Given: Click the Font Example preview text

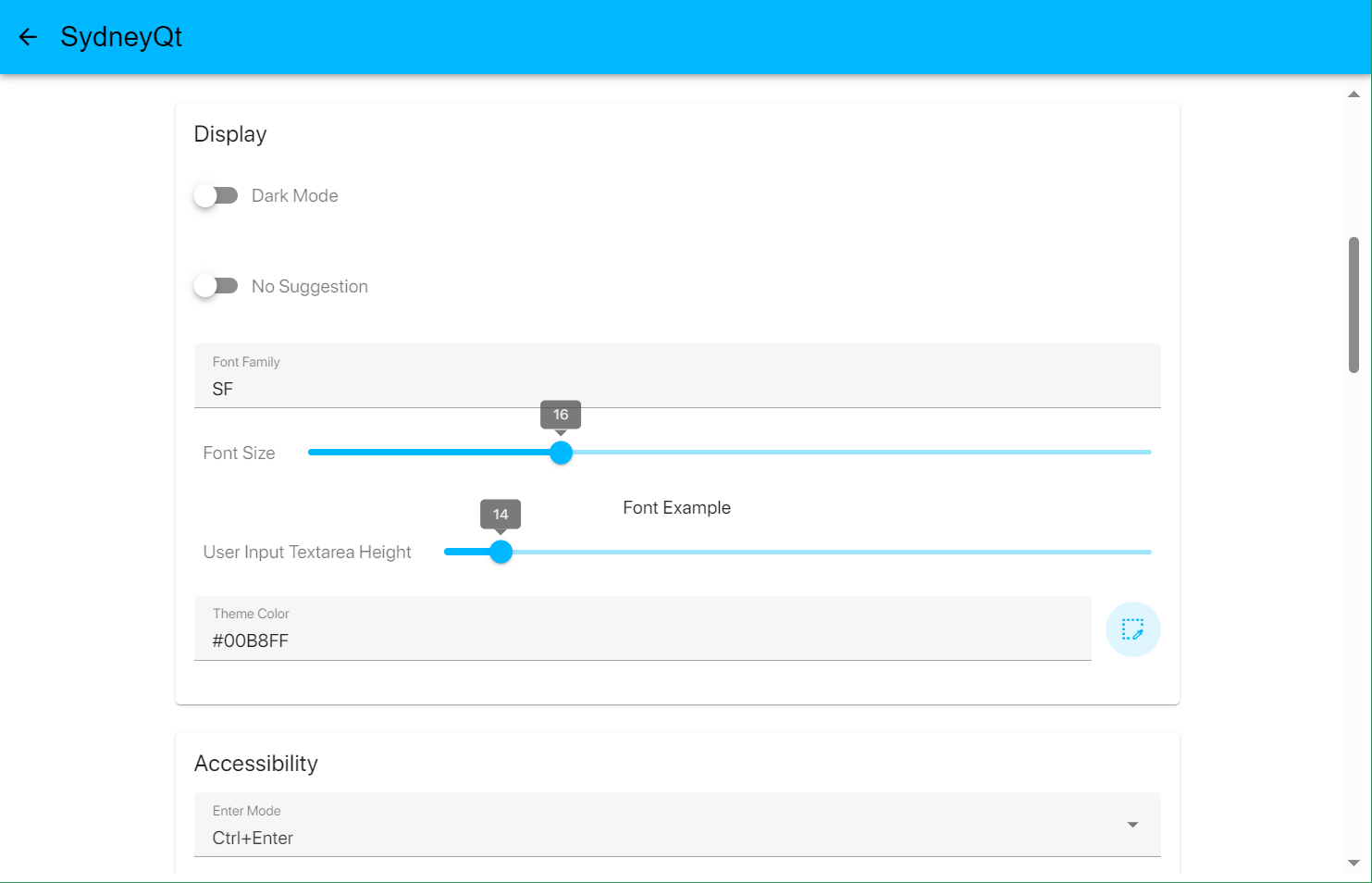Looking at the screenshot, I should 676,508.
